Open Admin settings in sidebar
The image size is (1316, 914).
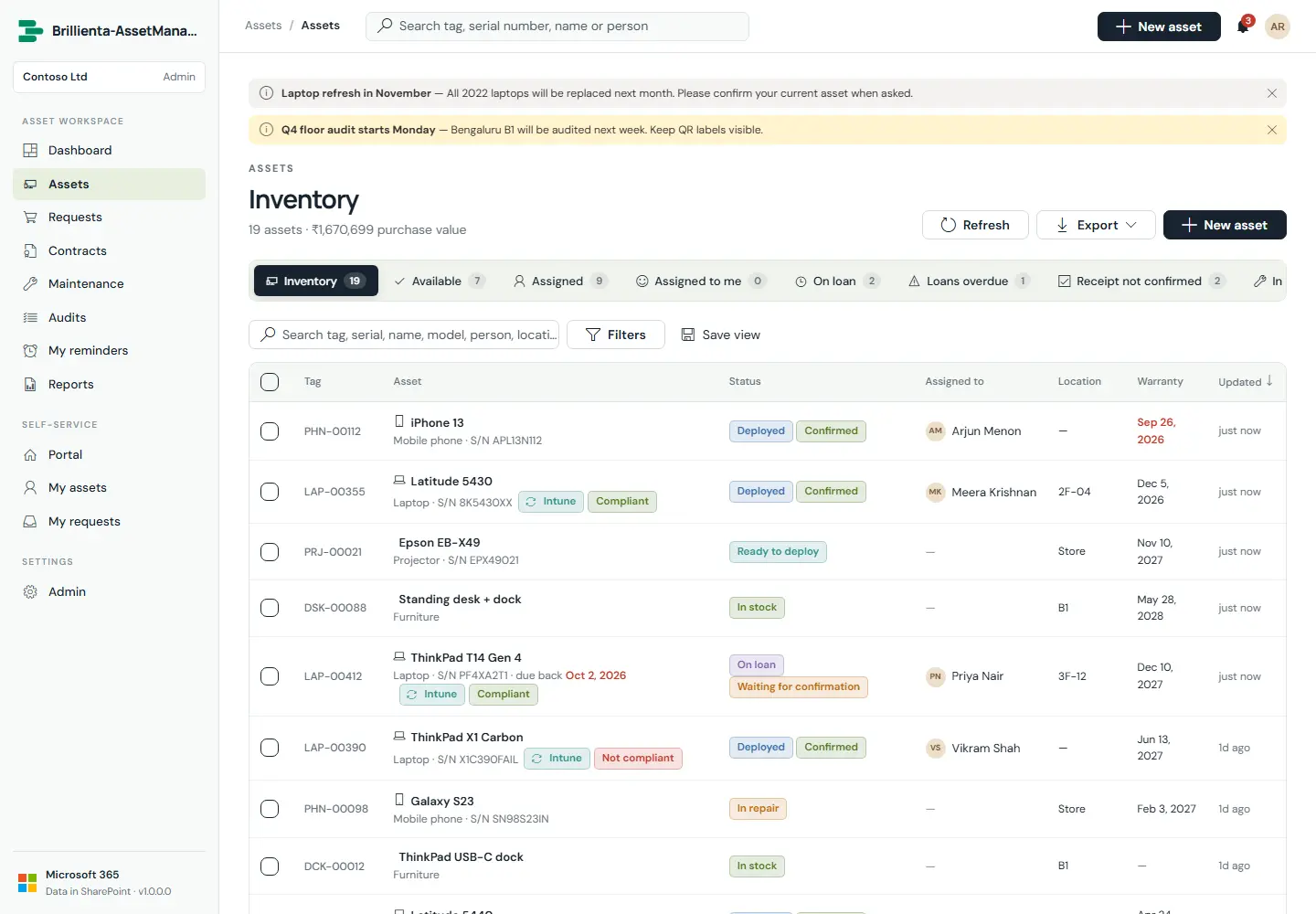(109, 592)
